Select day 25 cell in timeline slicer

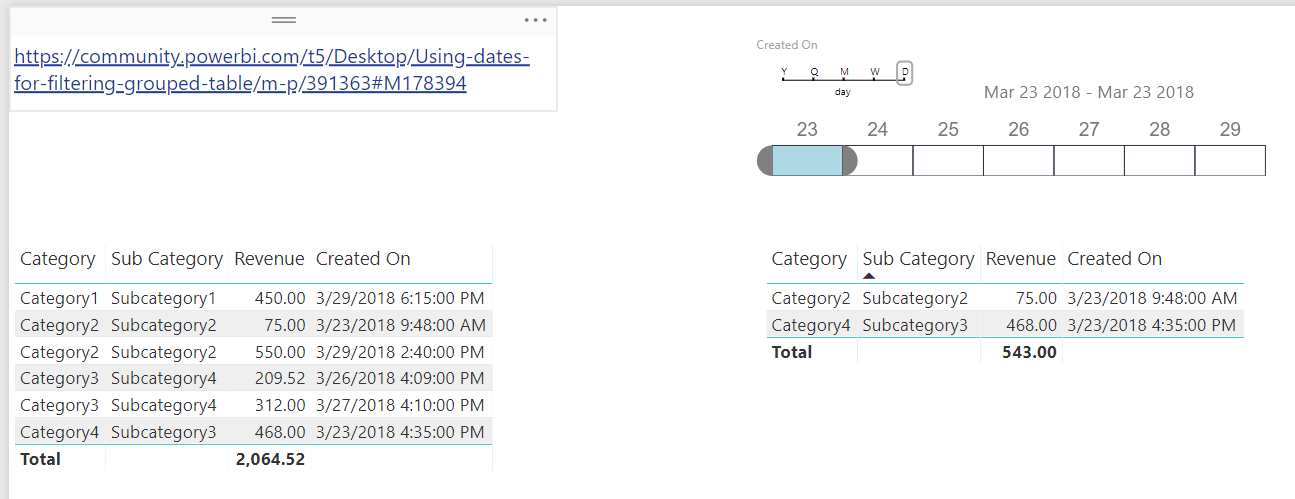point(948,160)
